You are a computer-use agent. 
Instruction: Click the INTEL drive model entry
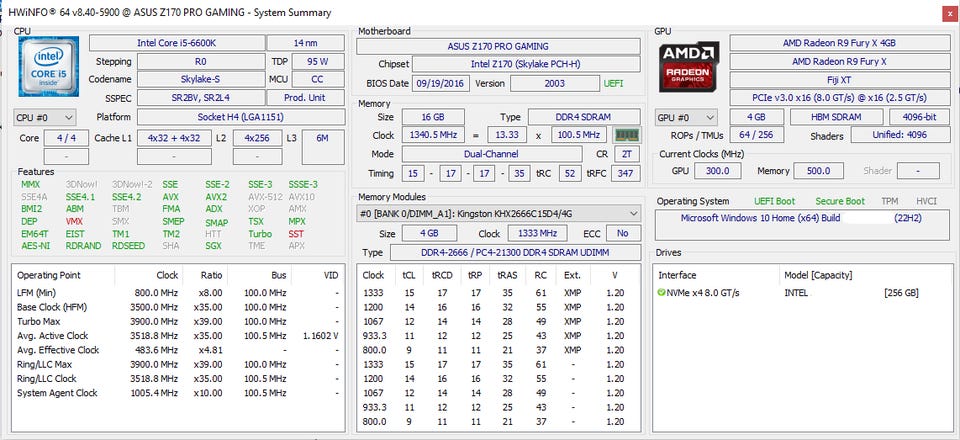pyautogui.click(x=796, y=293)
